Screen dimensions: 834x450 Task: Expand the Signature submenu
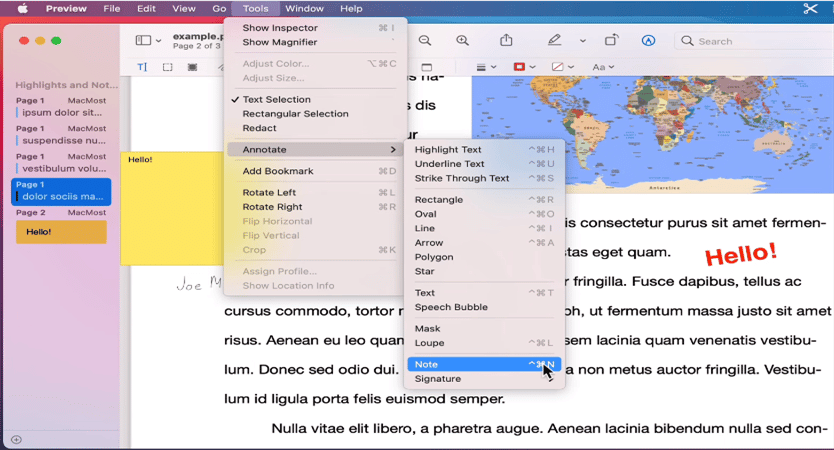[484, 379]
